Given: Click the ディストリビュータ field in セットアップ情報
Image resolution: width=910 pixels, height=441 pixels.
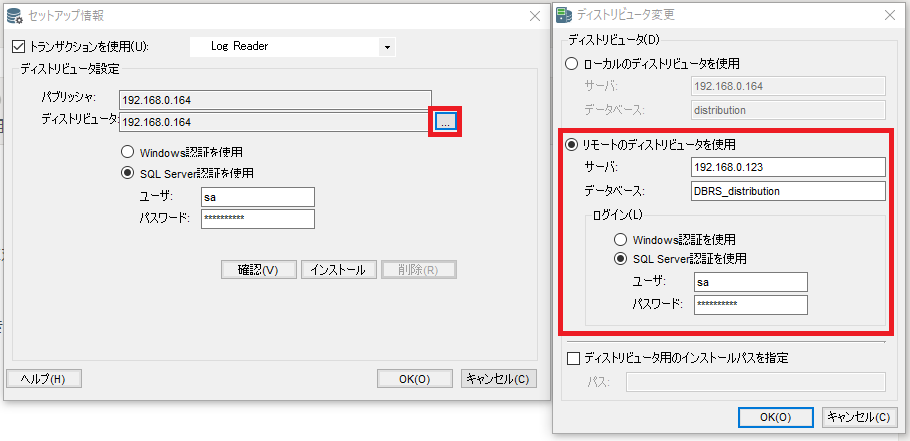Looking at the screenshot, I should tap(275, 122).
